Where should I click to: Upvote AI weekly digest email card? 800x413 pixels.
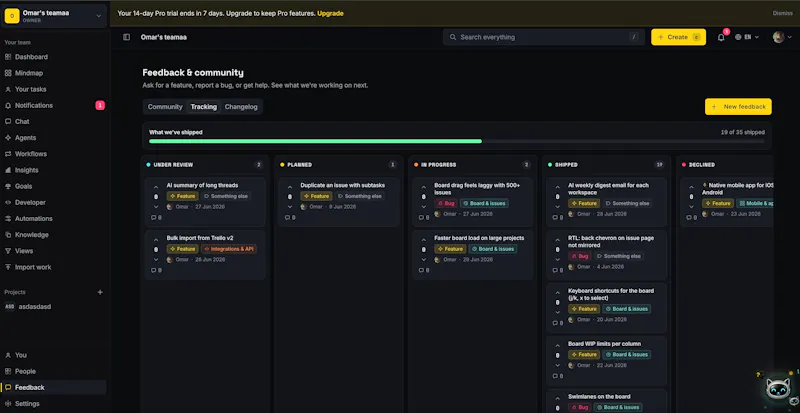coord(557,187)
